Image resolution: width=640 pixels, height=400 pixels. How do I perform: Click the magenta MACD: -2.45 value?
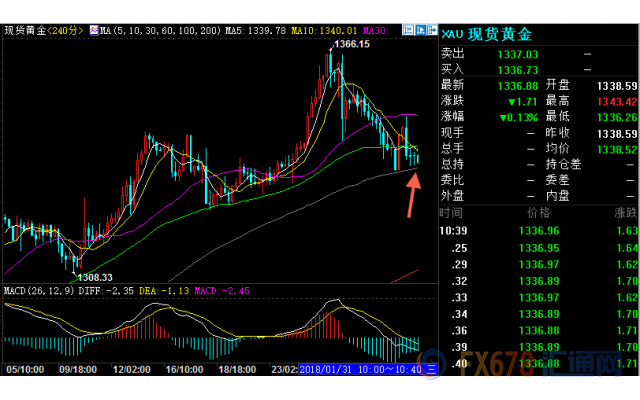(x=222, y=291)
